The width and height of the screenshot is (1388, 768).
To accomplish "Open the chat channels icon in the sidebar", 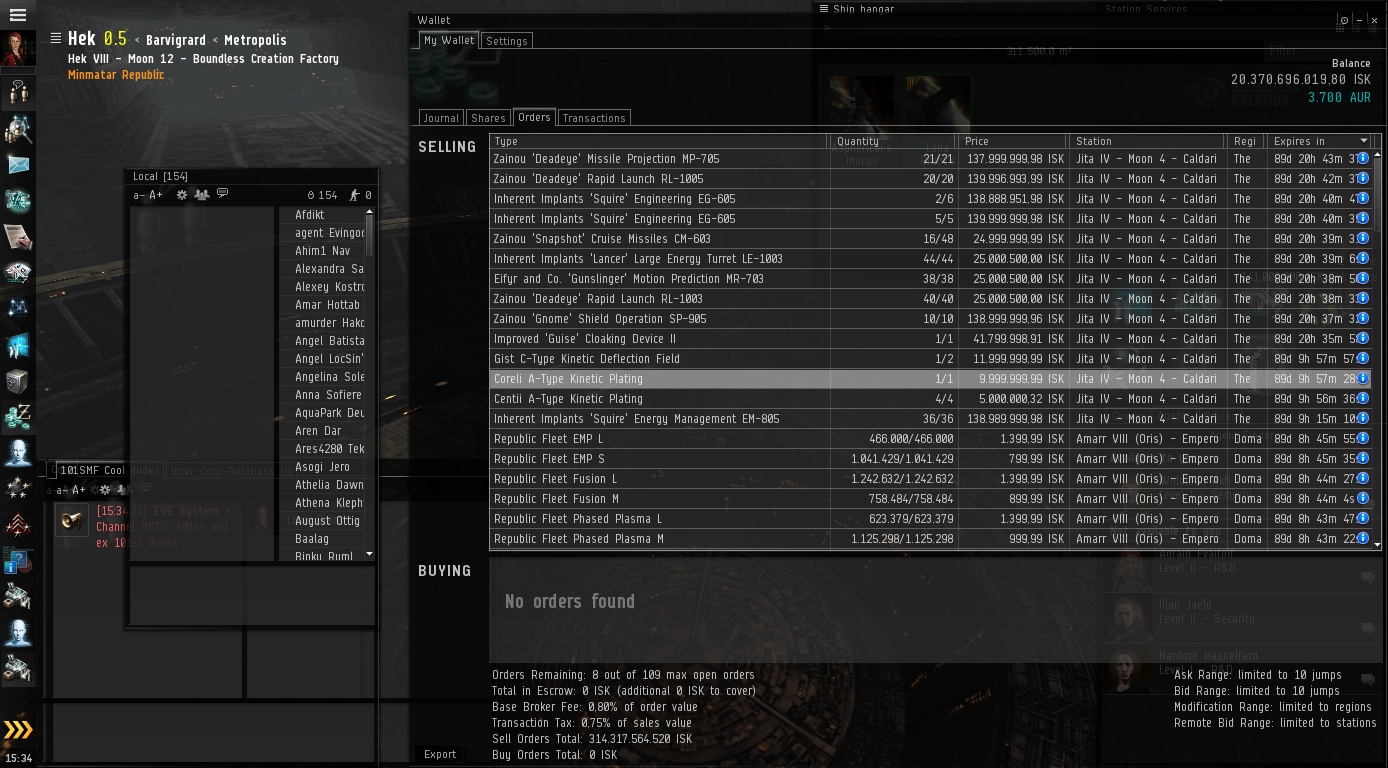I will tap(18, 93).
